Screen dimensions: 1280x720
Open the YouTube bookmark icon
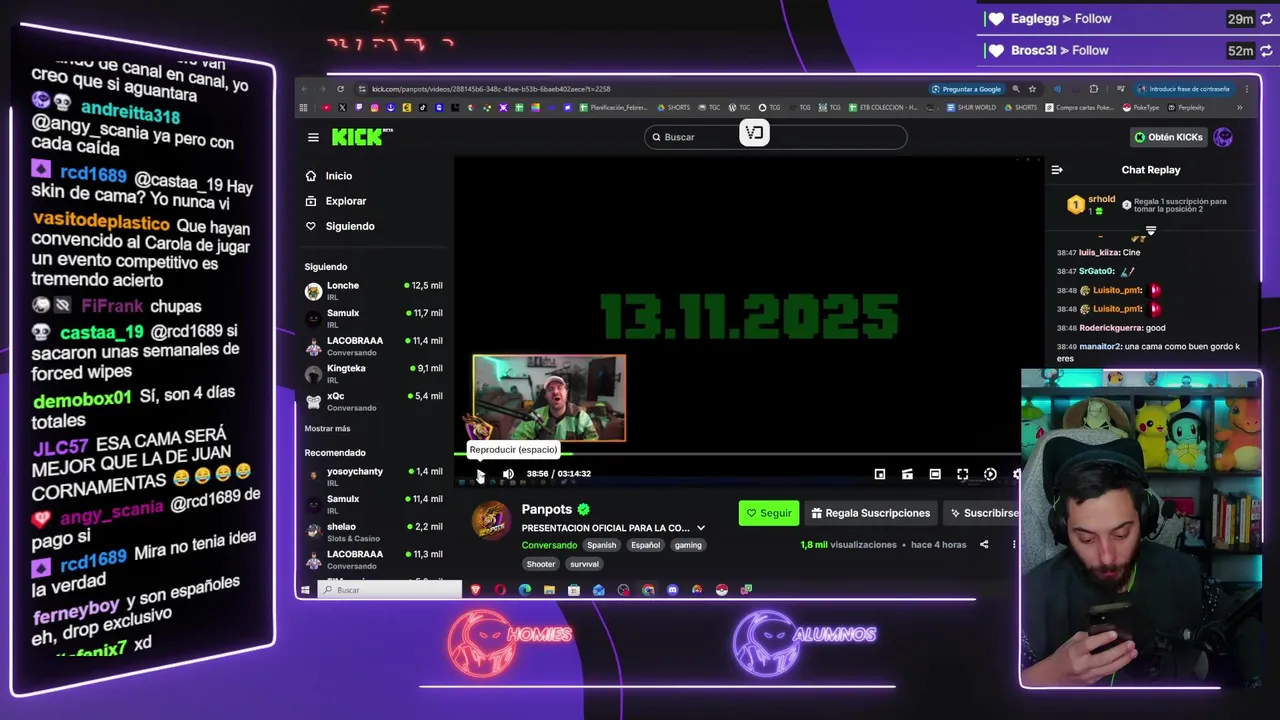326,108
